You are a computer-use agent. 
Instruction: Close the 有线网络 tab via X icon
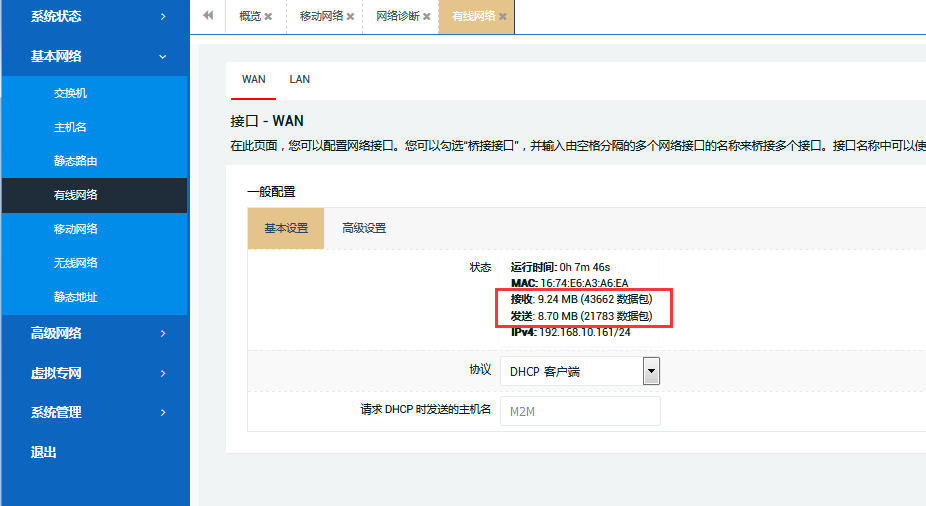click(502, 17)
